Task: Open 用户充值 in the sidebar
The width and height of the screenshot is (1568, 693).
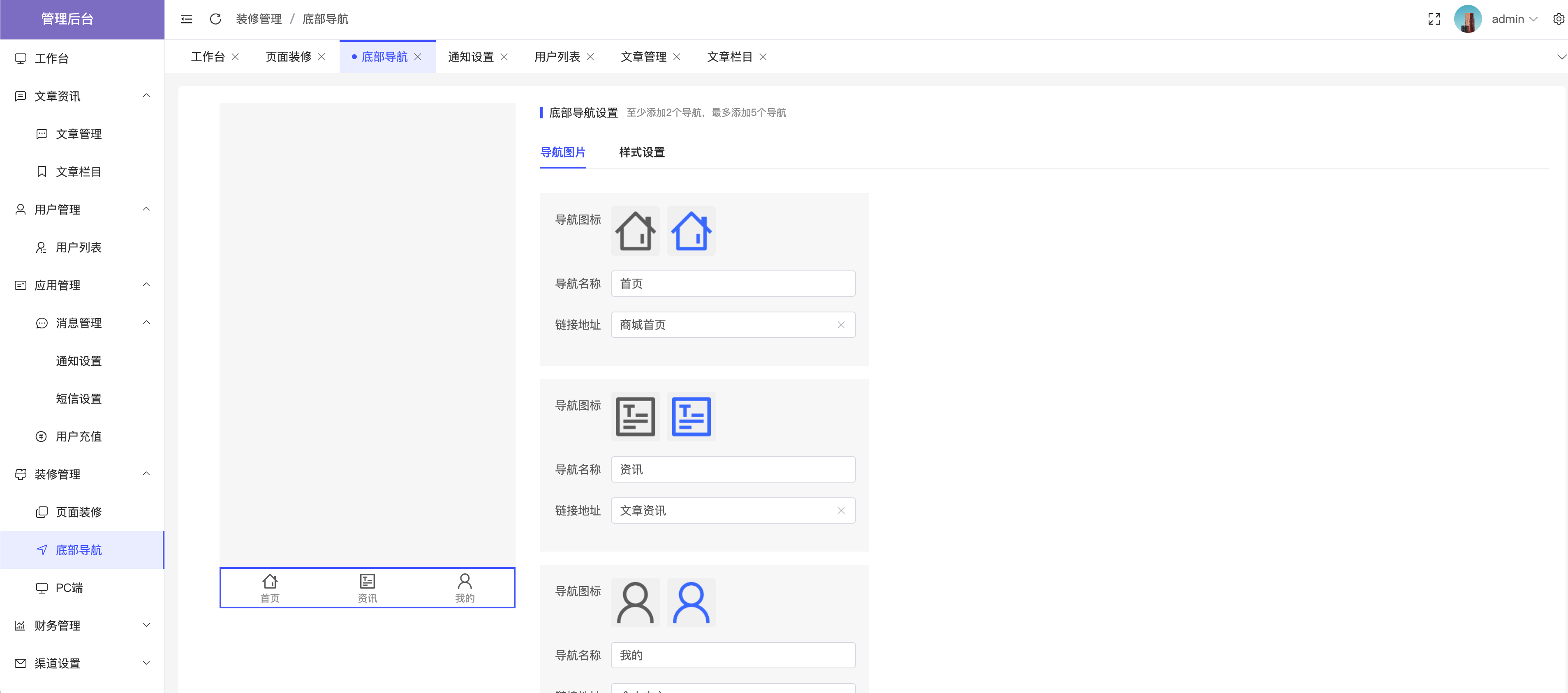Action: click(x=82, y=436)
